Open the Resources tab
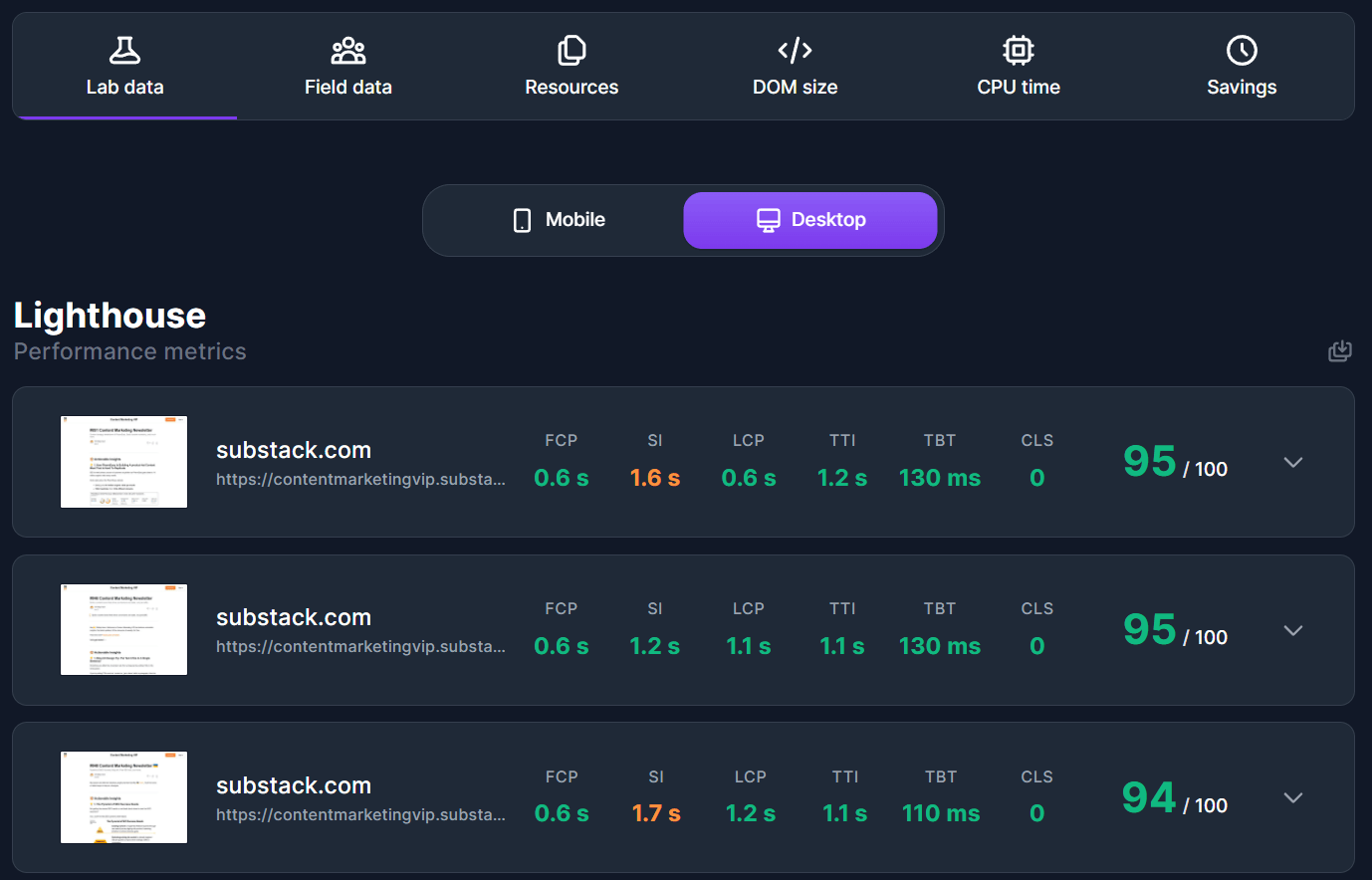The height and width of the screenshot is (880, 1372). [x=572, y=67]
